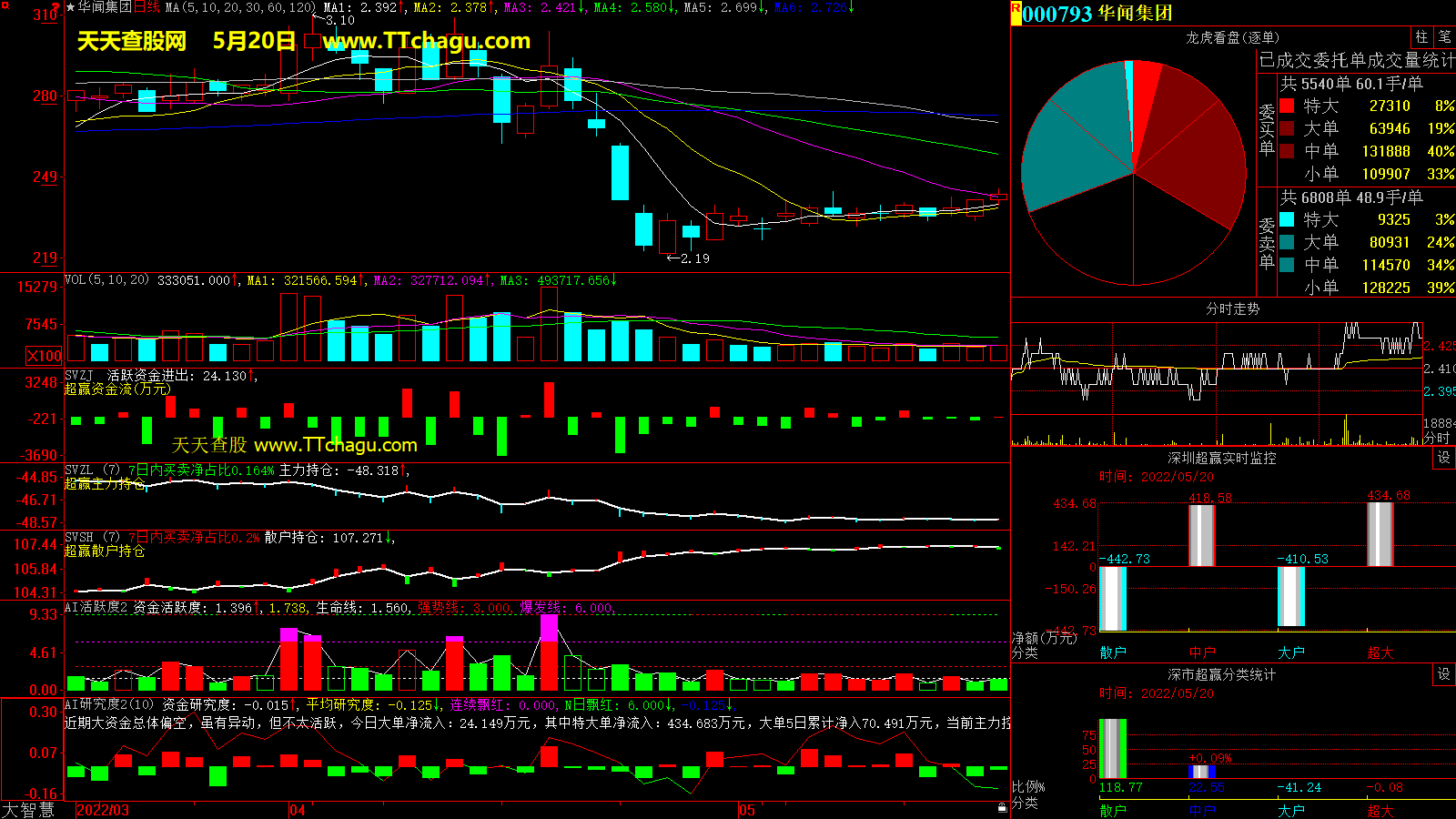Select the 2022/03 timeline marker
This screenshot has width=1456, height=819.
click(x=103, y=810)
